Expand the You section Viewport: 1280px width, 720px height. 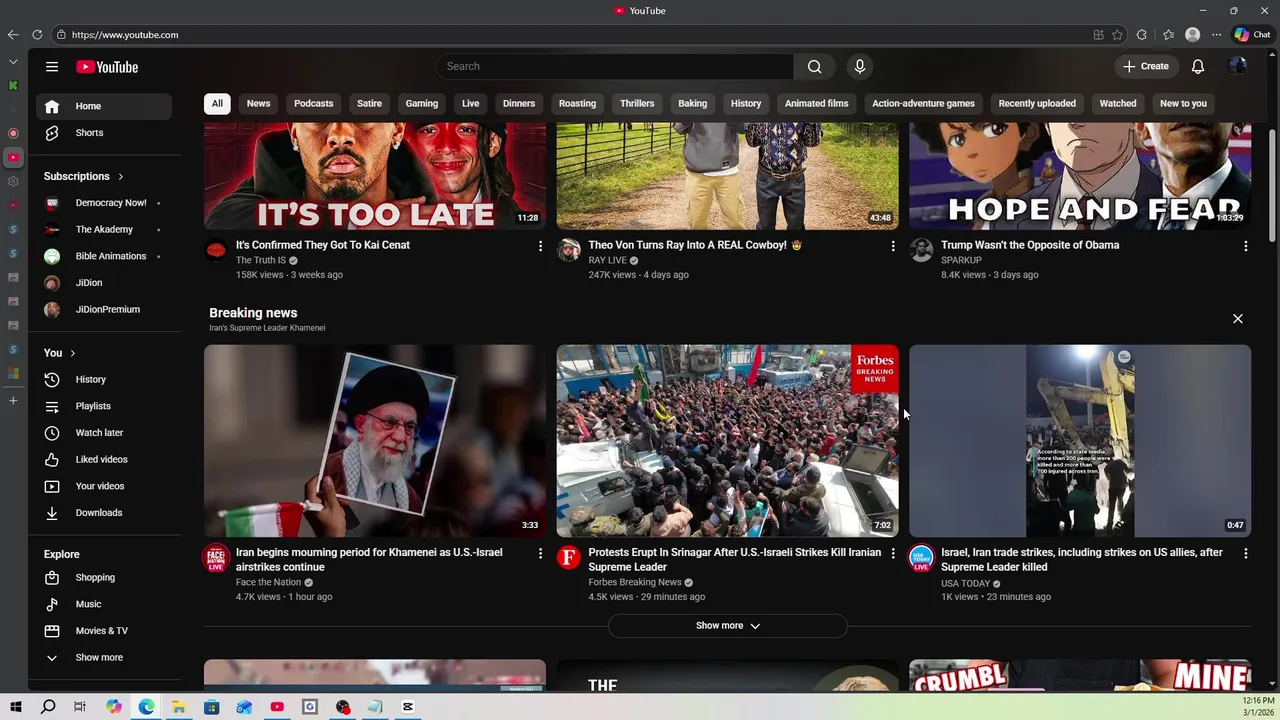[x=60, y=353]
